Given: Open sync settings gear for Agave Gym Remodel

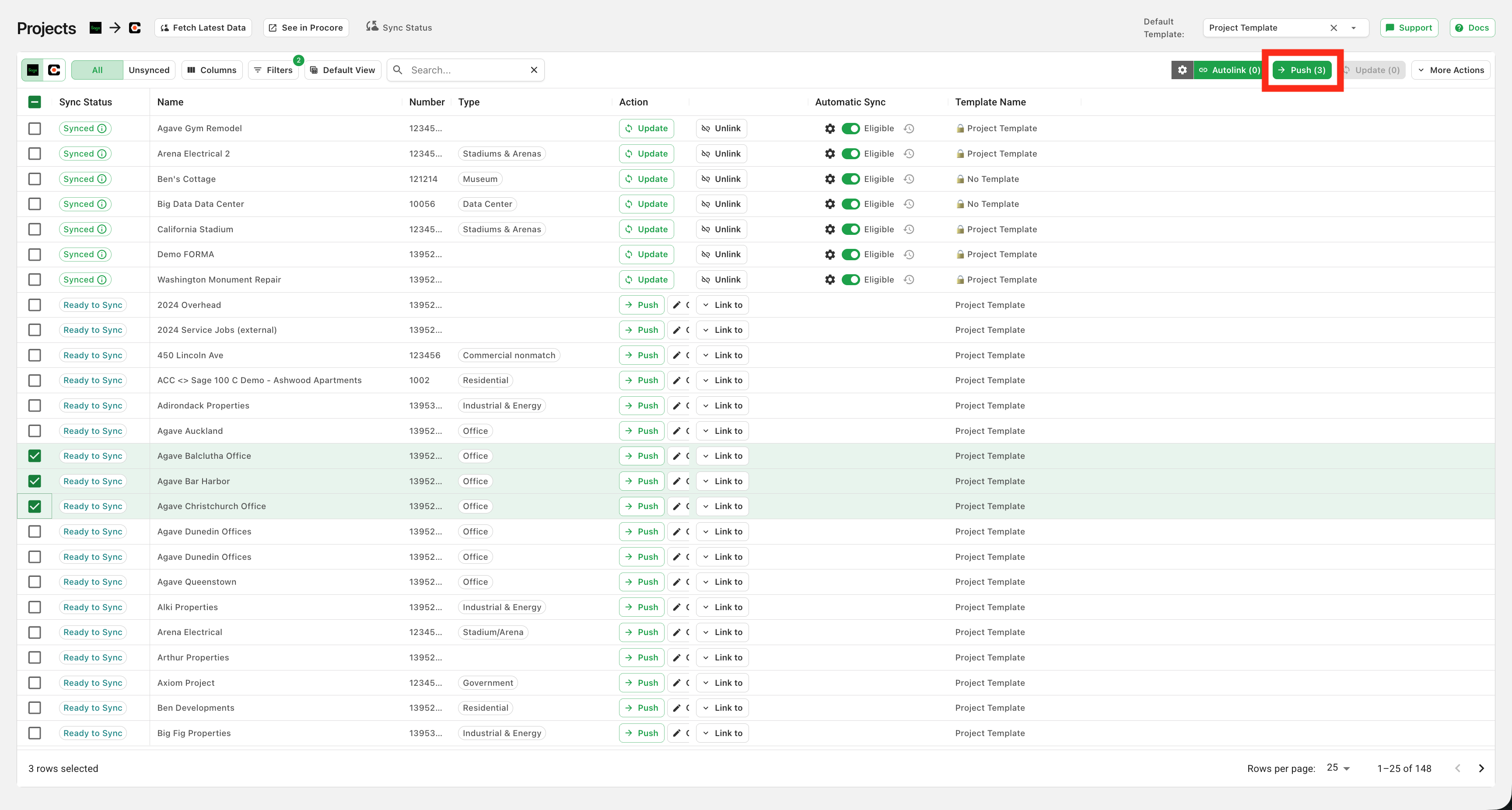Looking at the screenshot, I should pyautogui.click(x=830, y=129).
